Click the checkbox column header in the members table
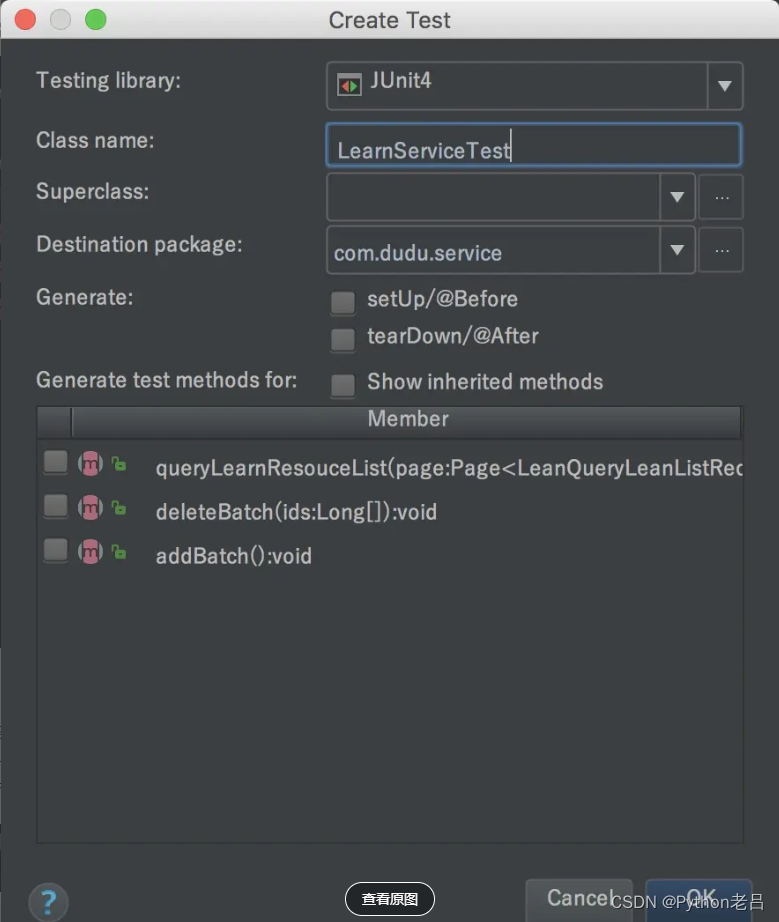This screenshot has width=779, height=922. pos(54,422)
